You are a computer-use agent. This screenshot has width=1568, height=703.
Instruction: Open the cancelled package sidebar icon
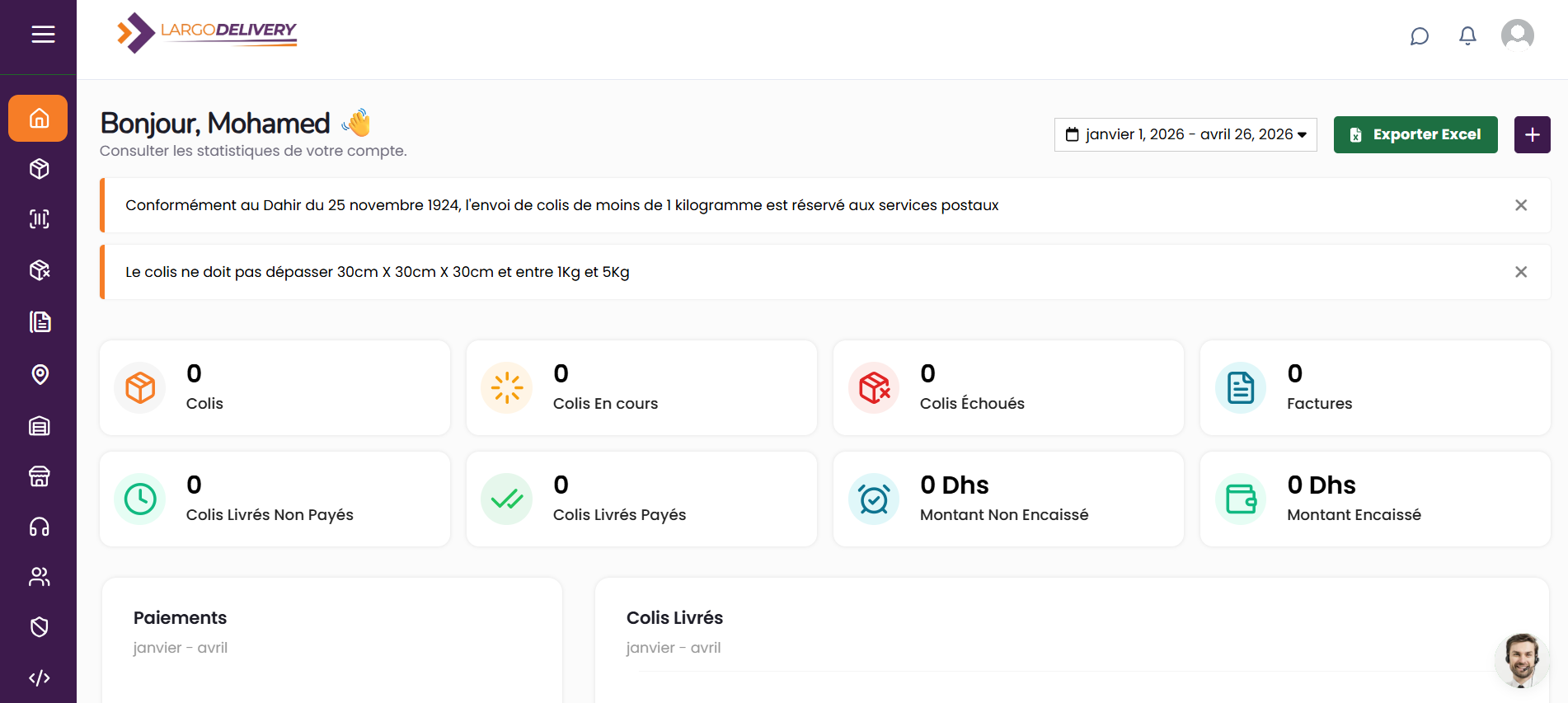(x=39, y=270)
